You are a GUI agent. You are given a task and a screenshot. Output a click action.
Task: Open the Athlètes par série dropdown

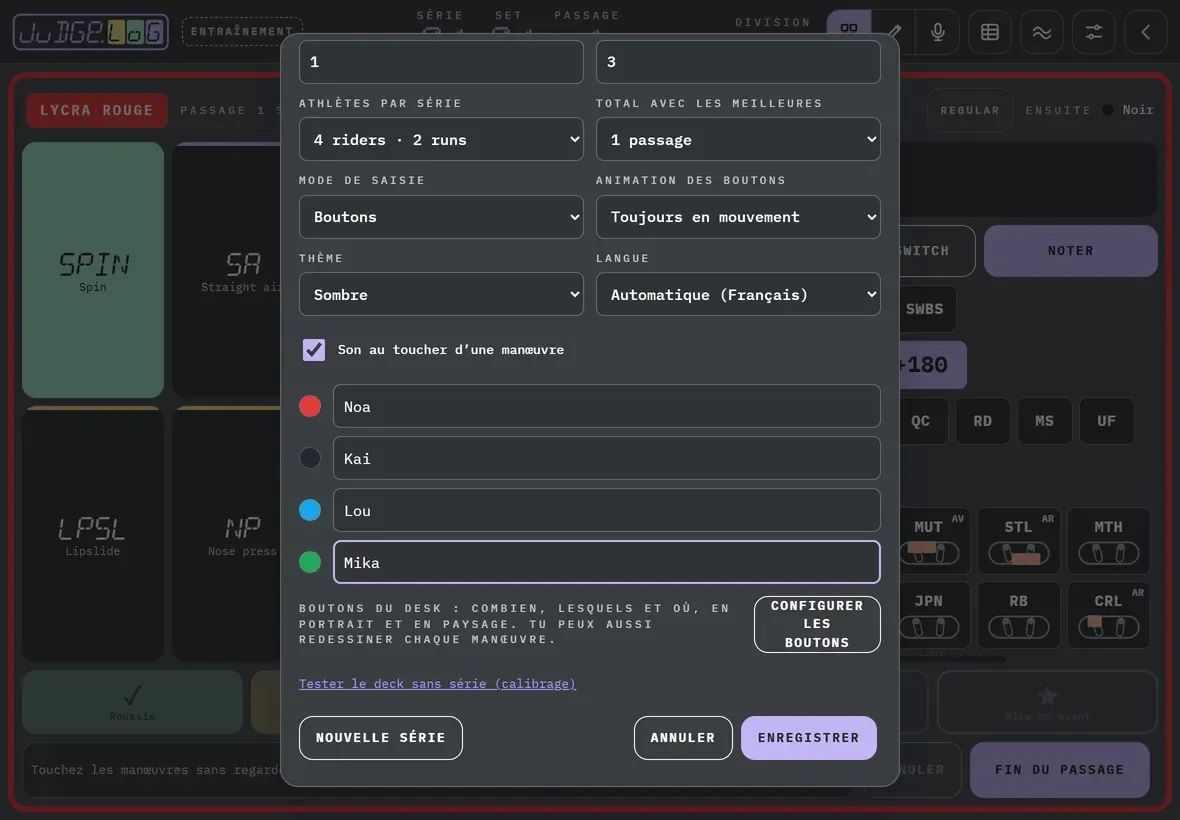[x=441, y=139]
